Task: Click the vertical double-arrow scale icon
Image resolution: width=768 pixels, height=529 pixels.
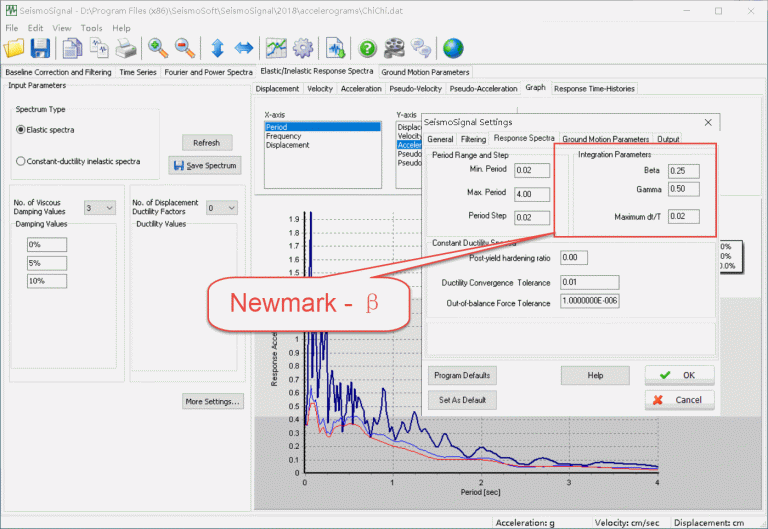Action: (217, 47)
